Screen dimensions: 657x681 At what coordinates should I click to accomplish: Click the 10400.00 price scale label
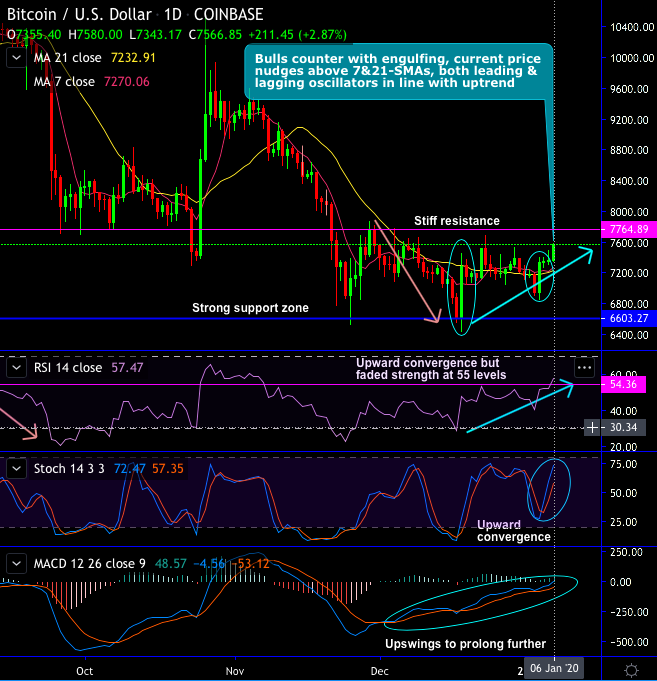click(x=632, y=27)
